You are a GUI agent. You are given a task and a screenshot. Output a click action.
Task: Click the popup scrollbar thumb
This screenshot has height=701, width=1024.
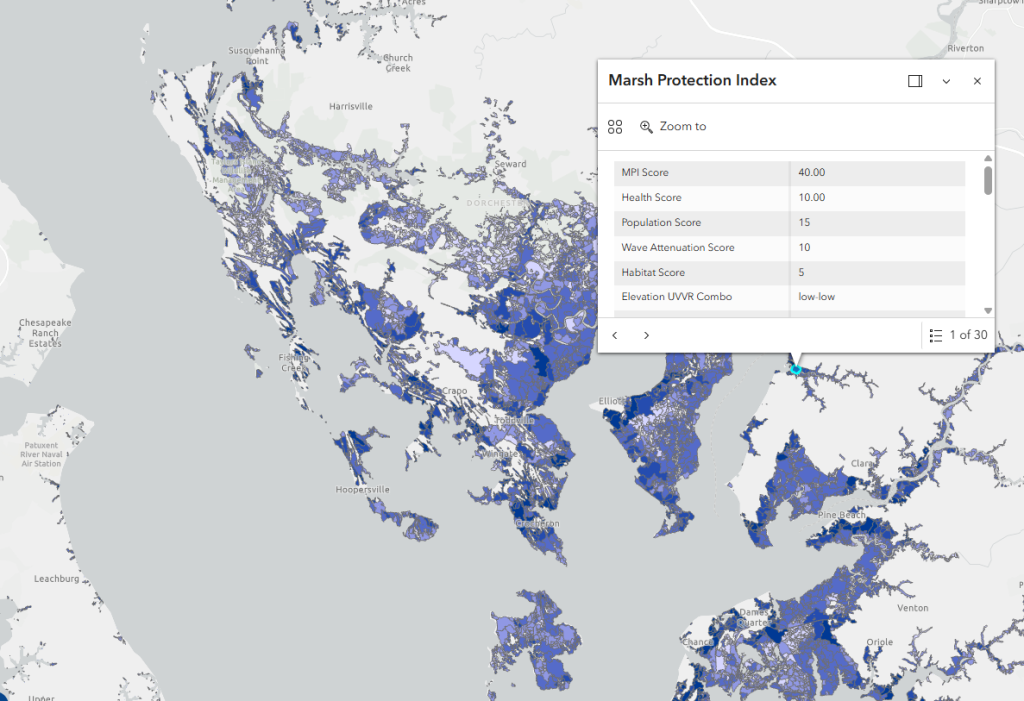coord(988,180)
